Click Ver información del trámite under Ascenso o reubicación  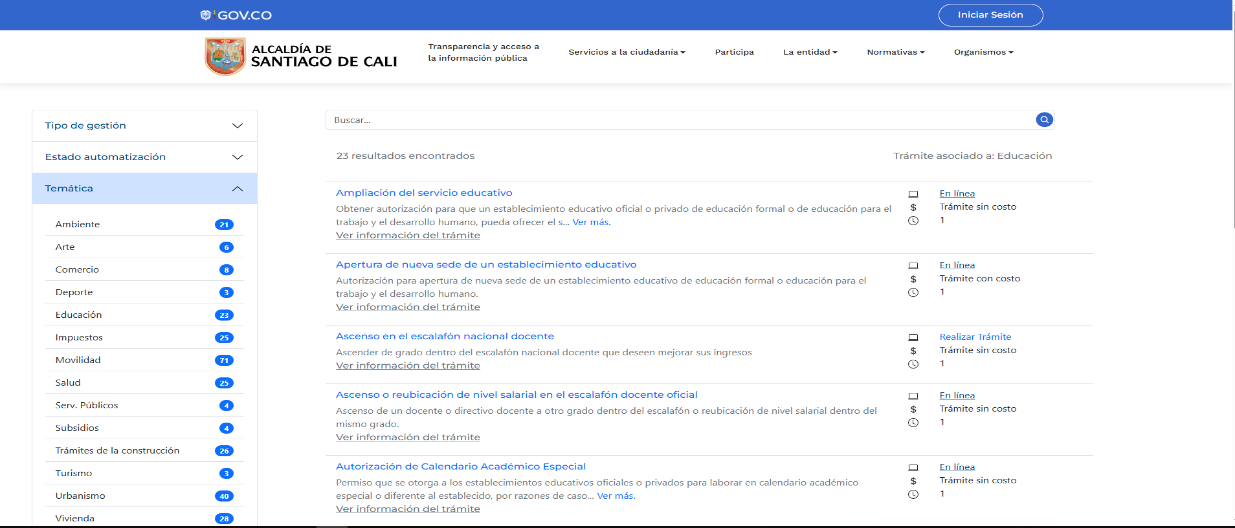[408, 437]
